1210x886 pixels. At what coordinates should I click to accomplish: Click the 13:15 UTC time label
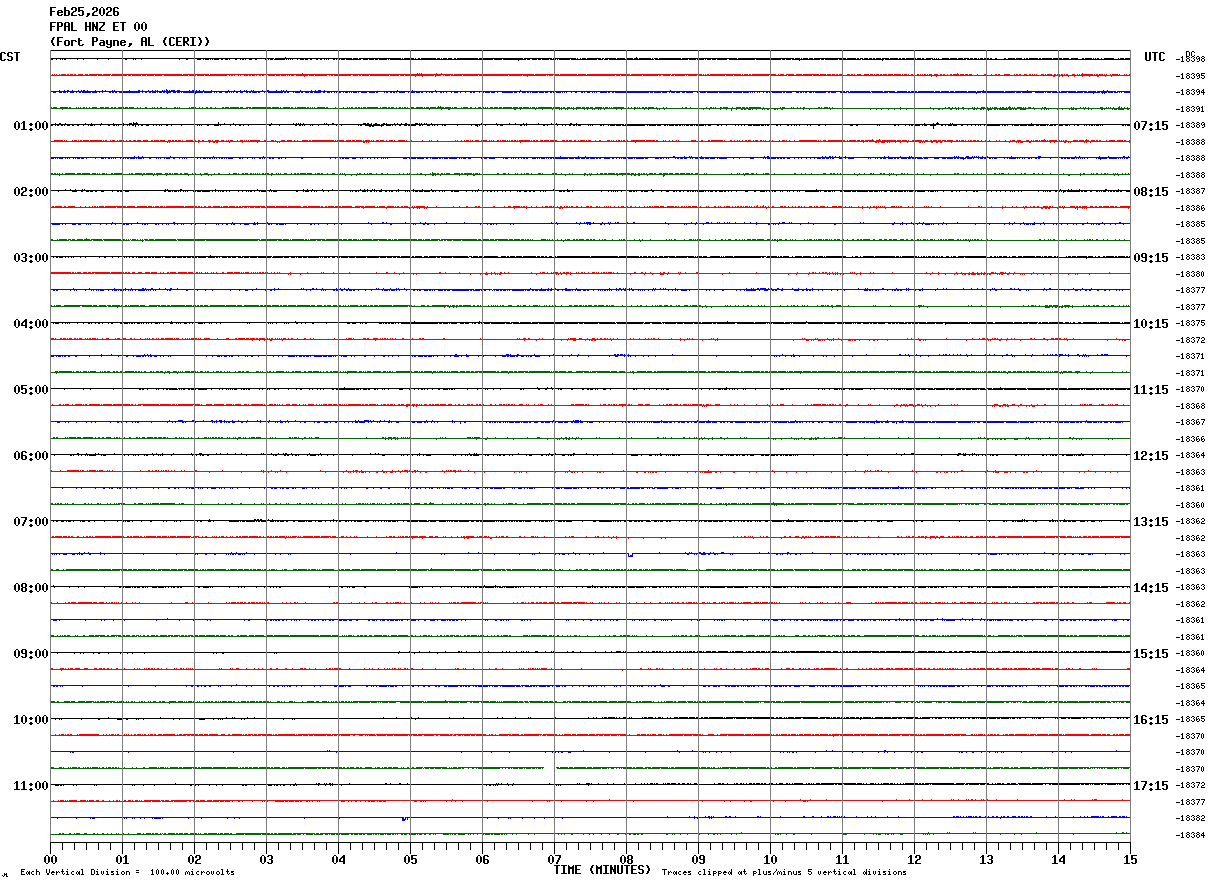click(x=1151, y=522)
